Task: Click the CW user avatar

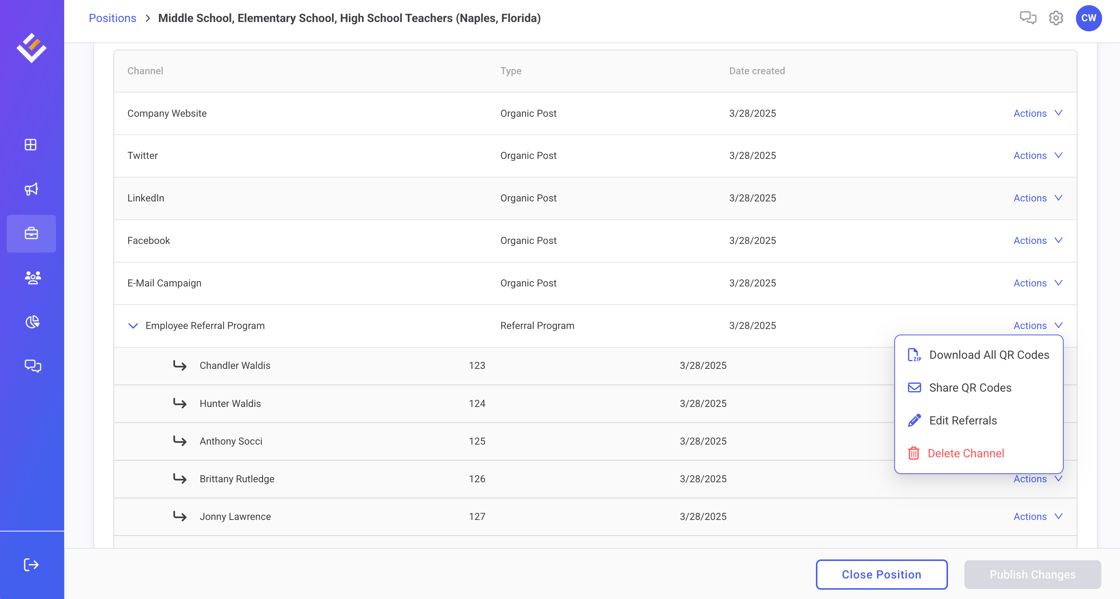Action: point(1088,18)
